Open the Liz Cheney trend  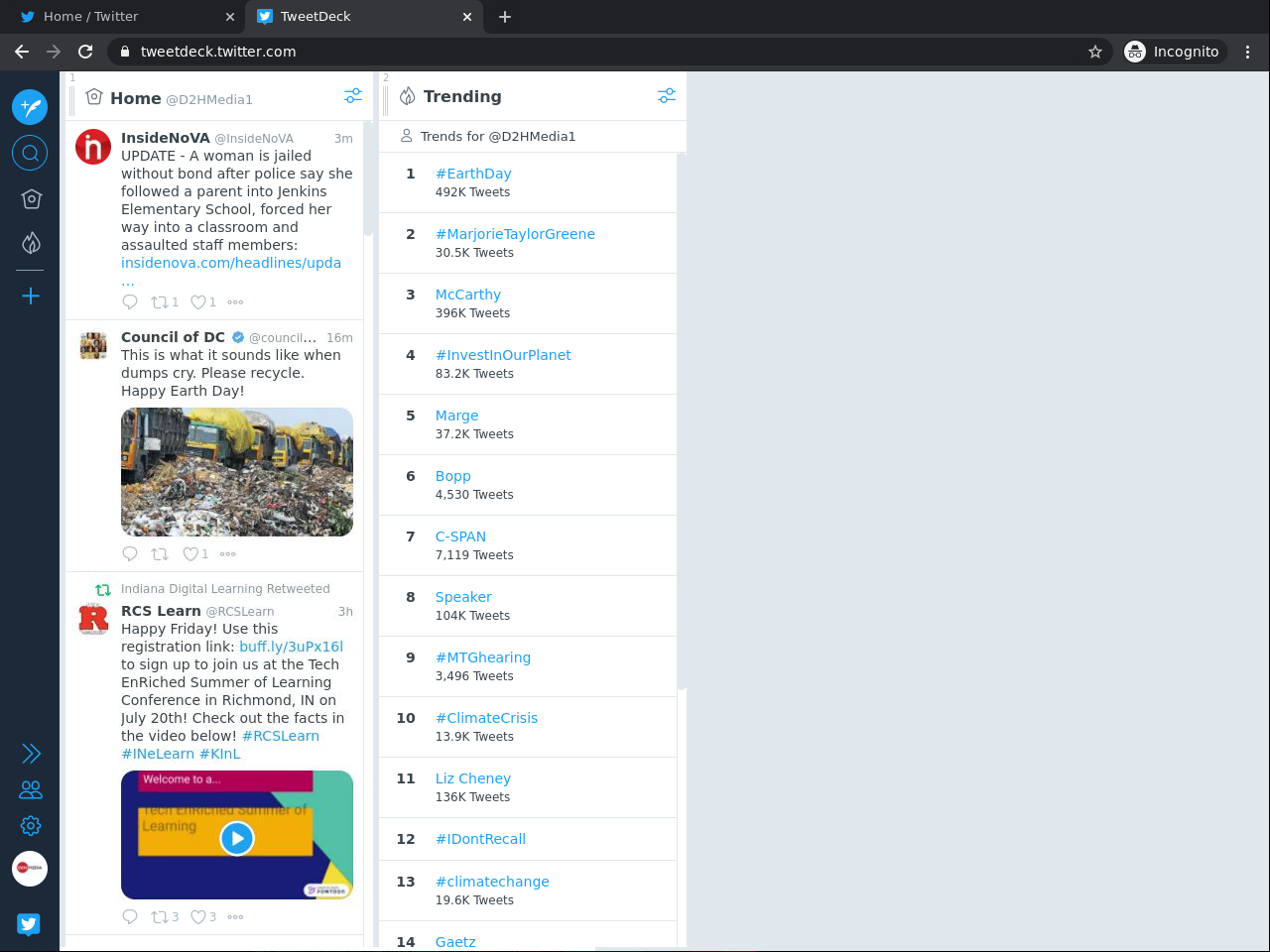point(473,778)
